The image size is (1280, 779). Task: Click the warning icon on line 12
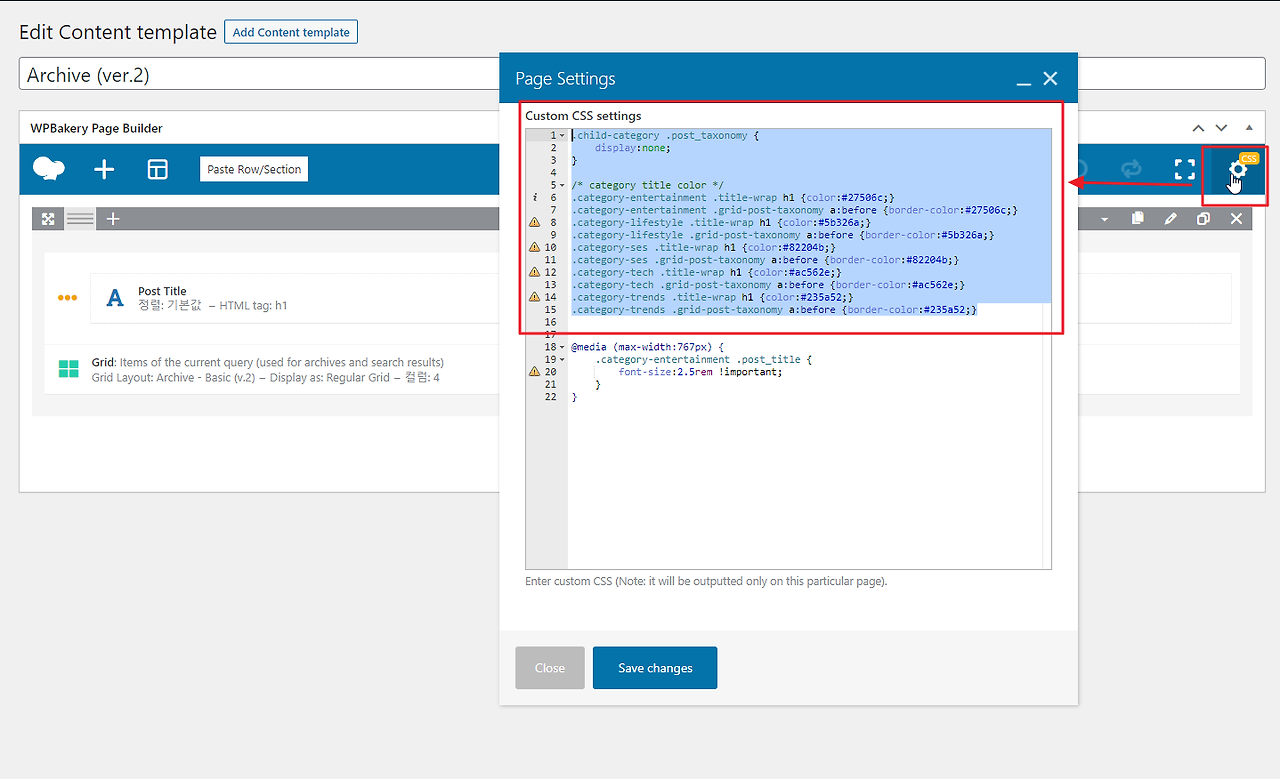coord(534,273)
